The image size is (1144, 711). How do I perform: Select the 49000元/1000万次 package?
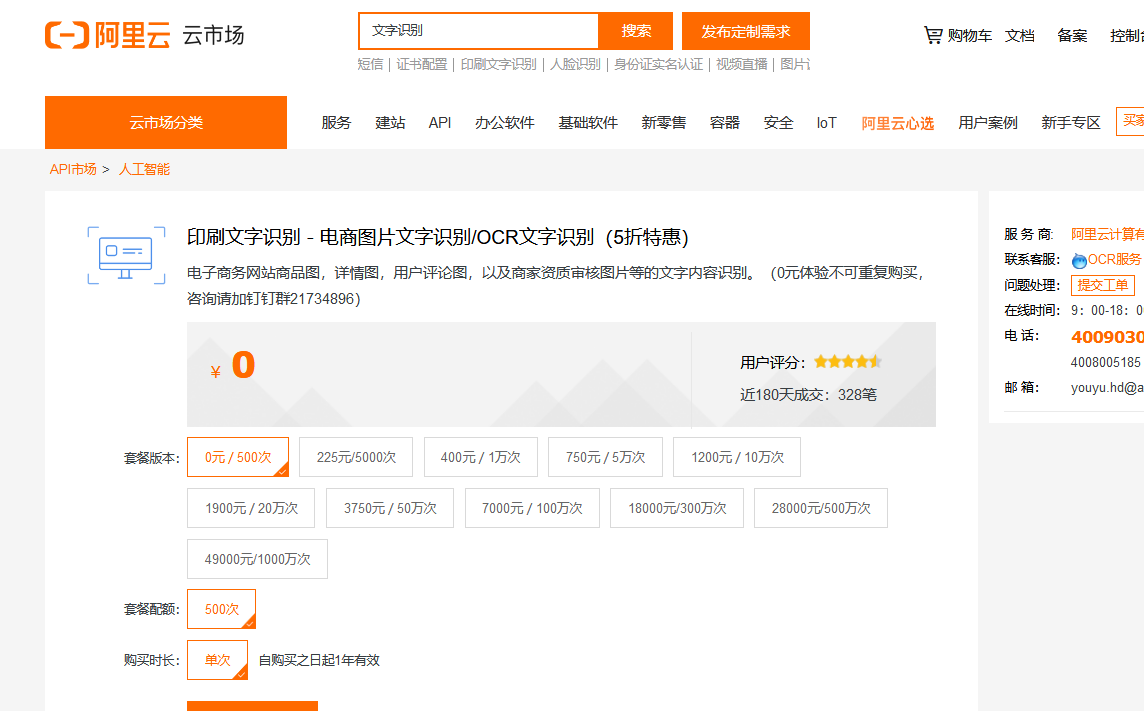[258, 559]
